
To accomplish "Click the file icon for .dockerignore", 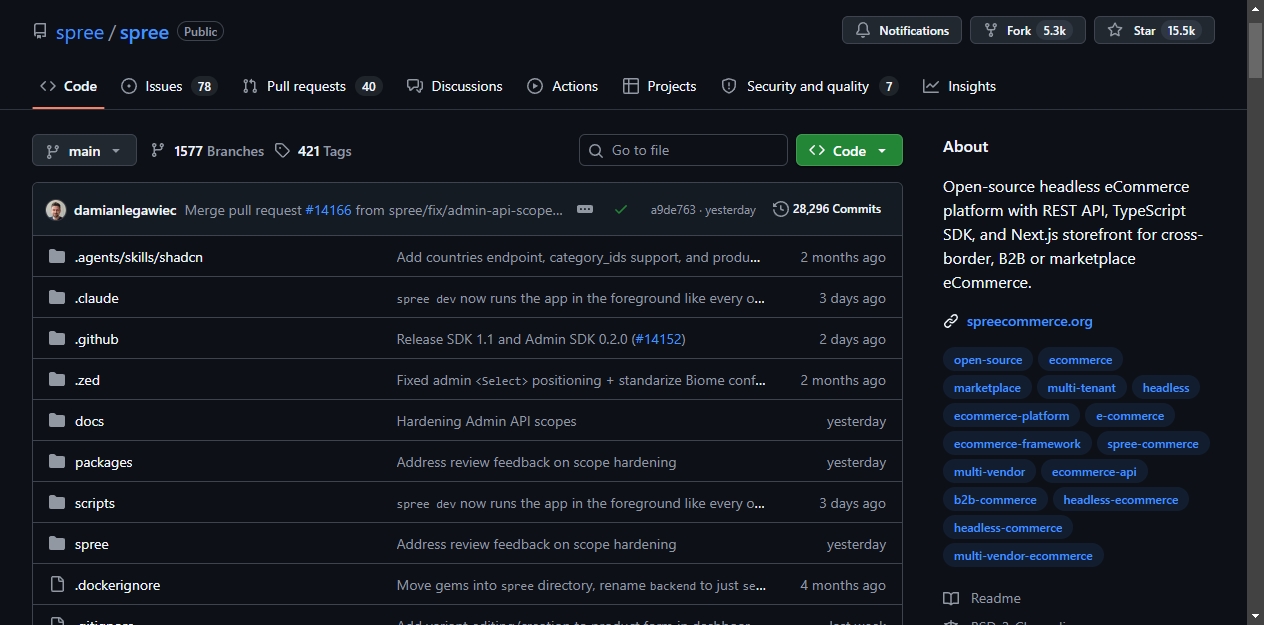I will [57, 585].
